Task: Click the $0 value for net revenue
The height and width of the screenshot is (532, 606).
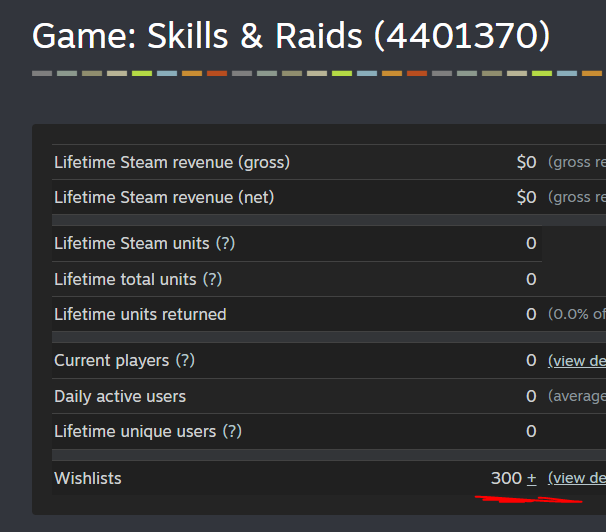Action: [526, 197]
